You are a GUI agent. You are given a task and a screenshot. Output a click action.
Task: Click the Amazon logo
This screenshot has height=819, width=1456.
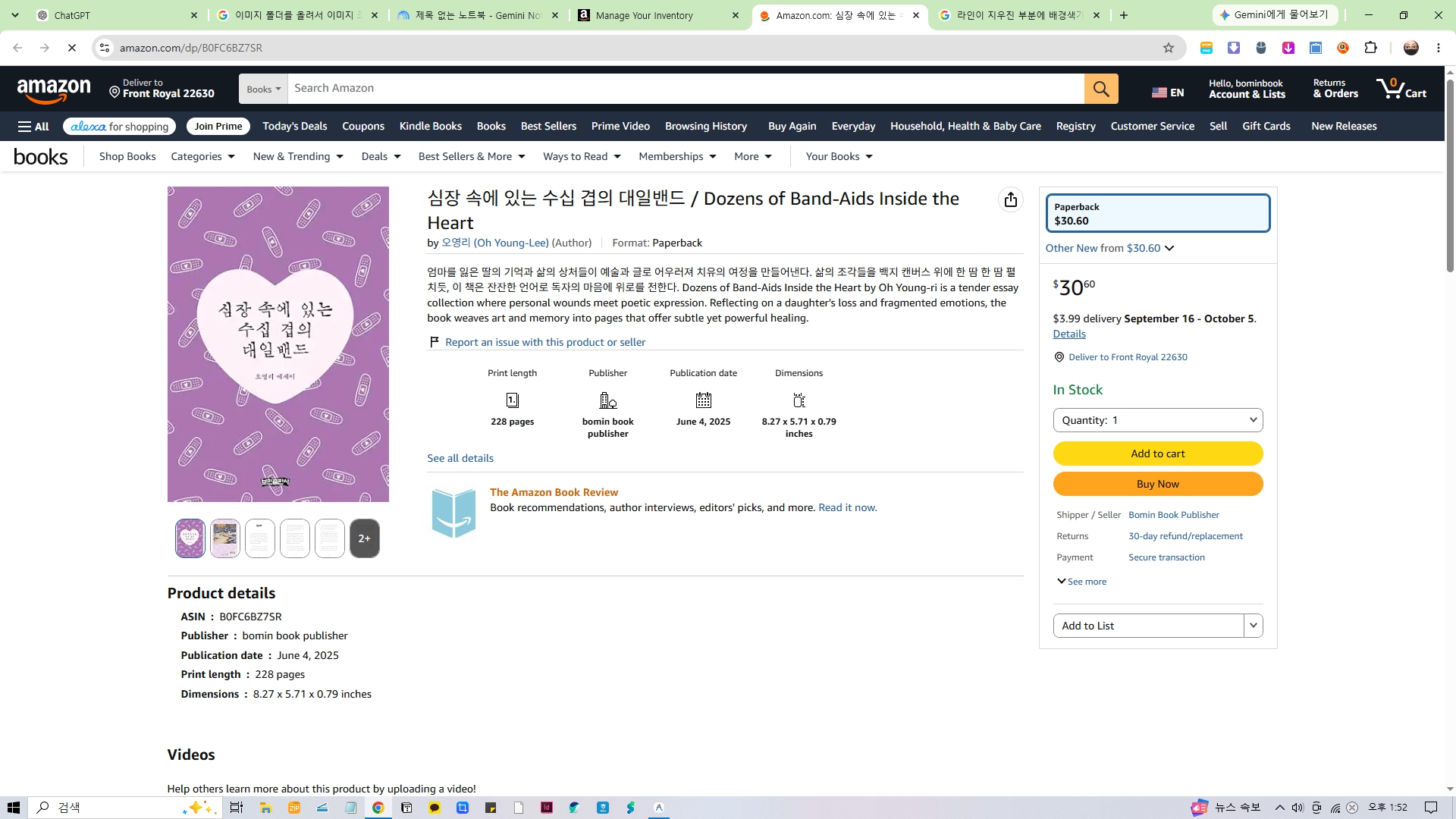pos(54,90)
